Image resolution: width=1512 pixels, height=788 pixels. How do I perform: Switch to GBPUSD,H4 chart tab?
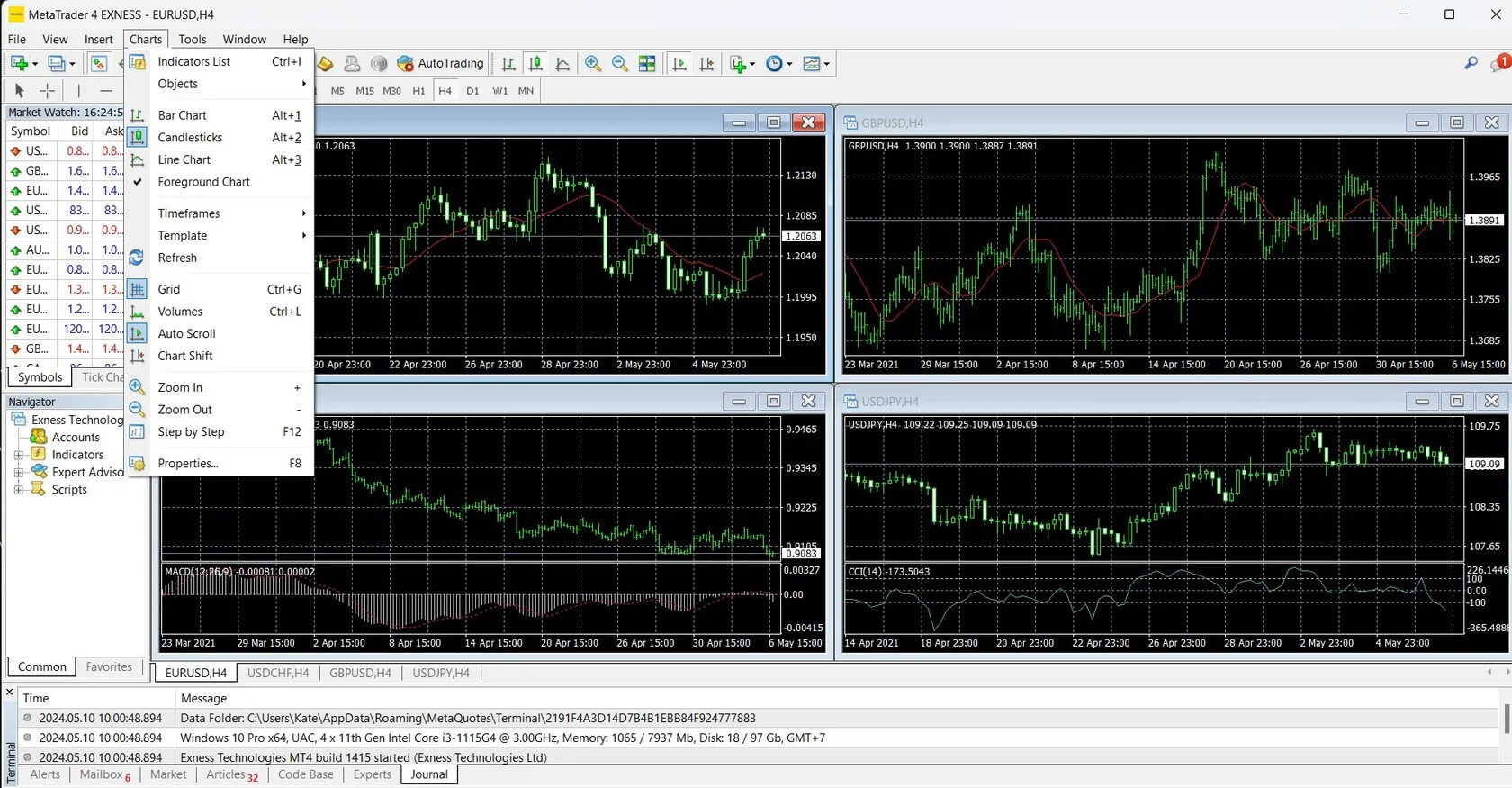point(360,673)
